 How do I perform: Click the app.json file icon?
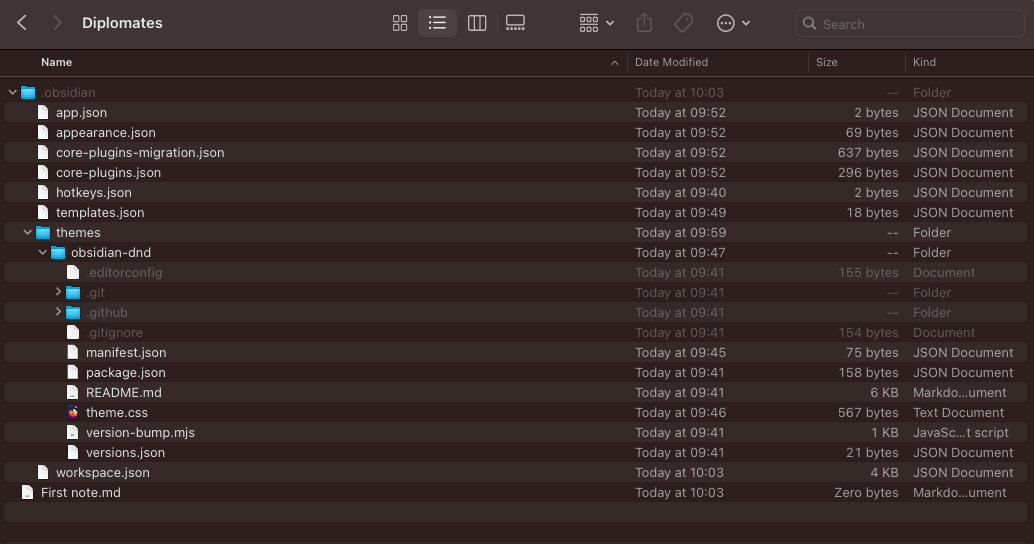click(x=43, y=112)
